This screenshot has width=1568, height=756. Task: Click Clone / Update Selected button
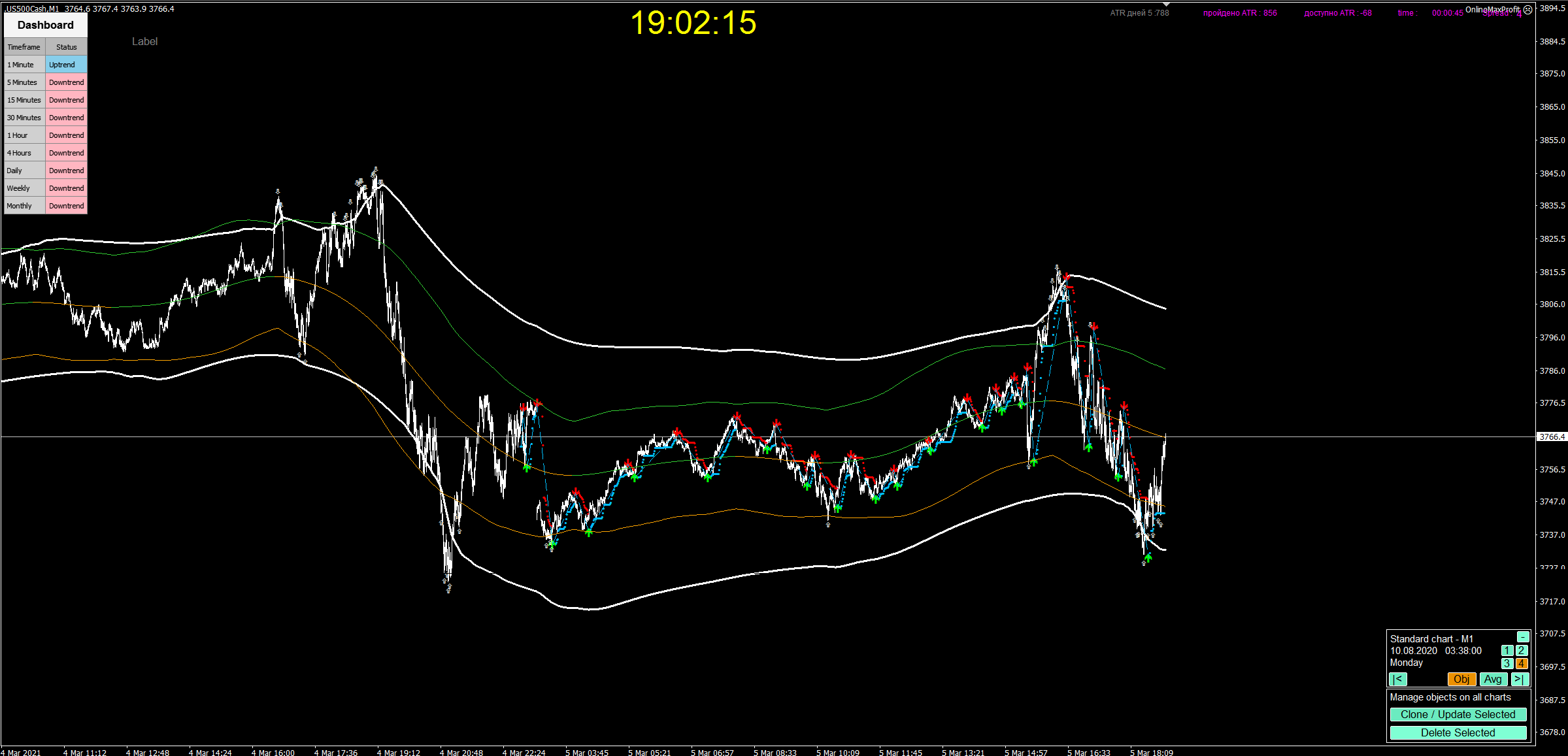[1458, 714]
